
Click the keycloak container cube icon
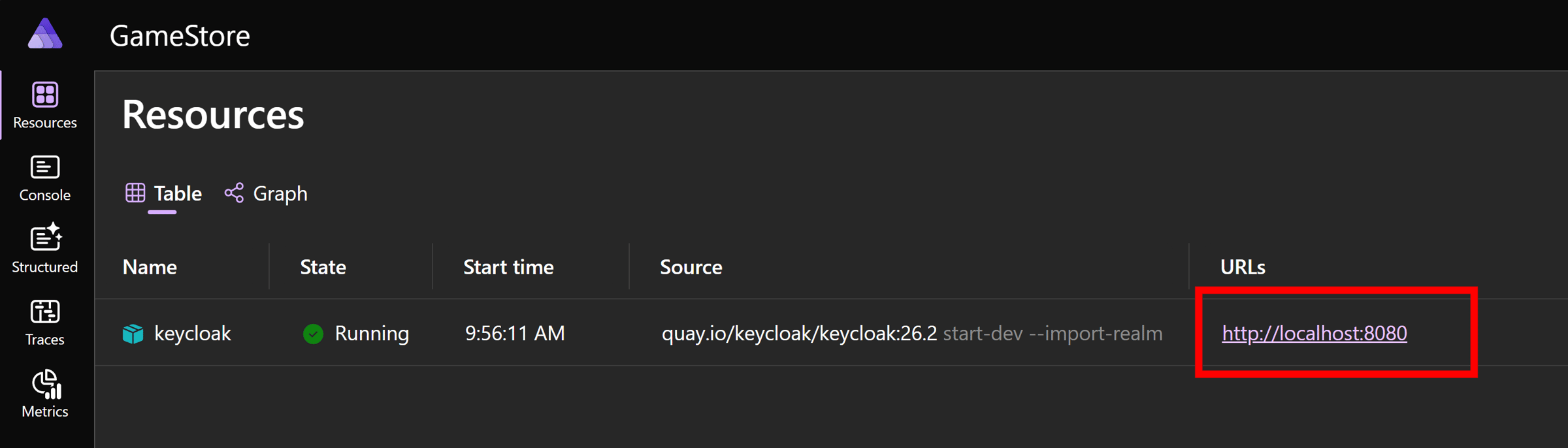pos(133,334)
